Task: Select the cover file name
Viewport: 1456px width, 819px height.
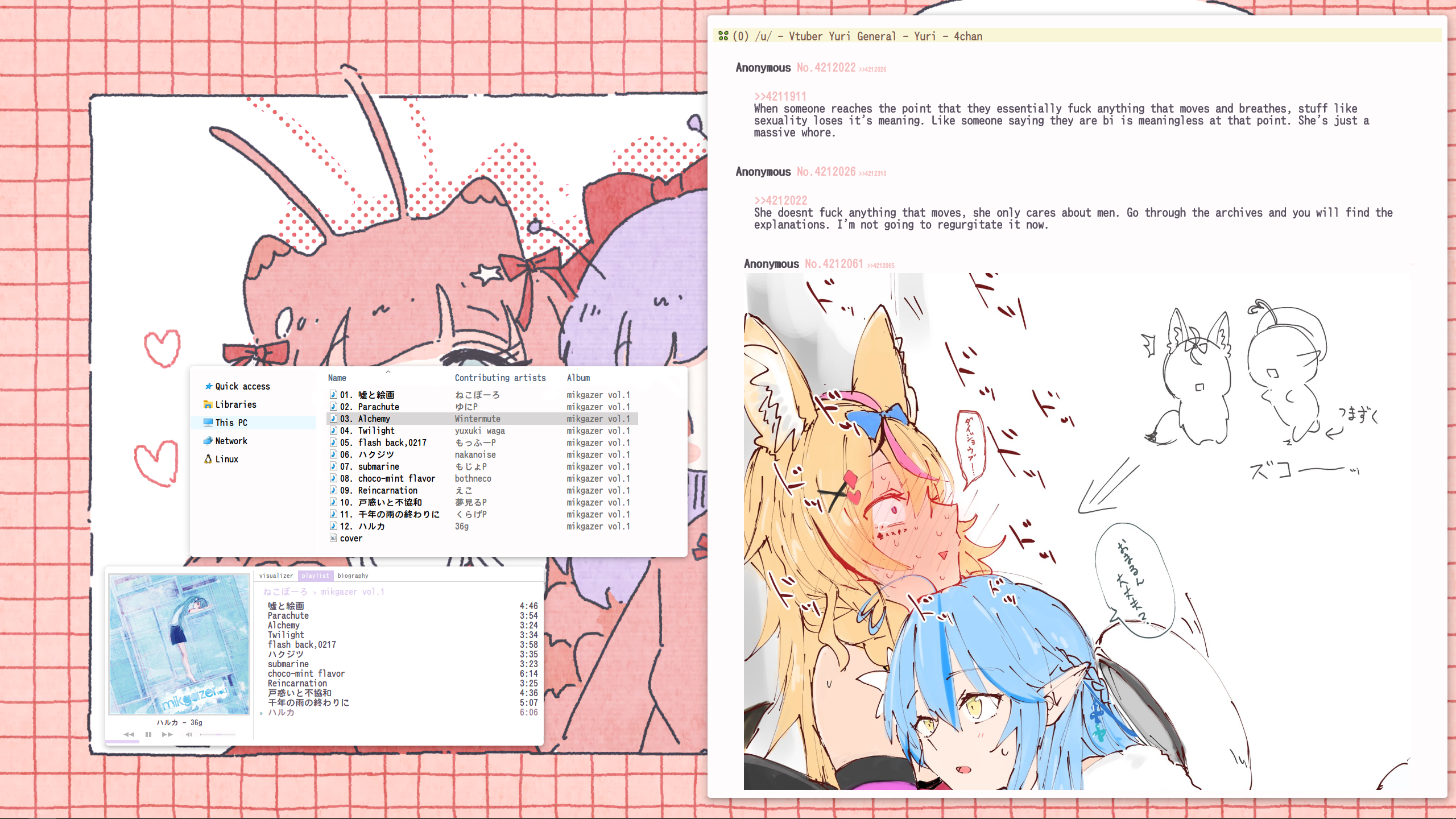Action: click(351, 538)
